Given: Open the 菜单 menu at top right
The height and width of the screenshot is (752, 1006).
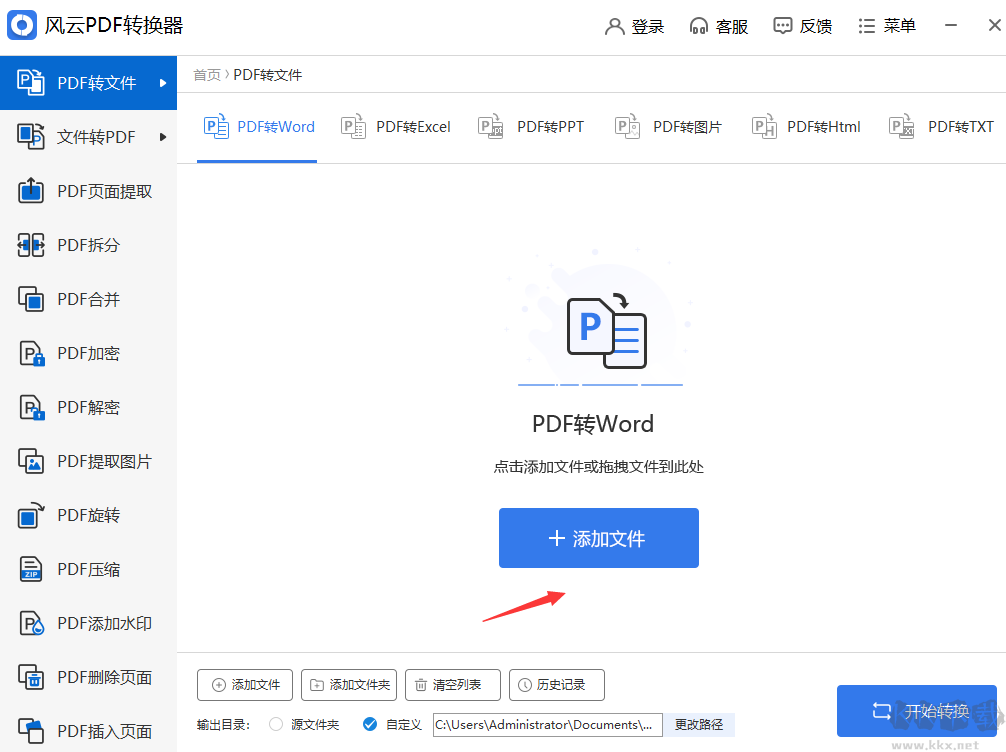Looking at the screenshot, I should pyautogui.click(x=887, y=25).
